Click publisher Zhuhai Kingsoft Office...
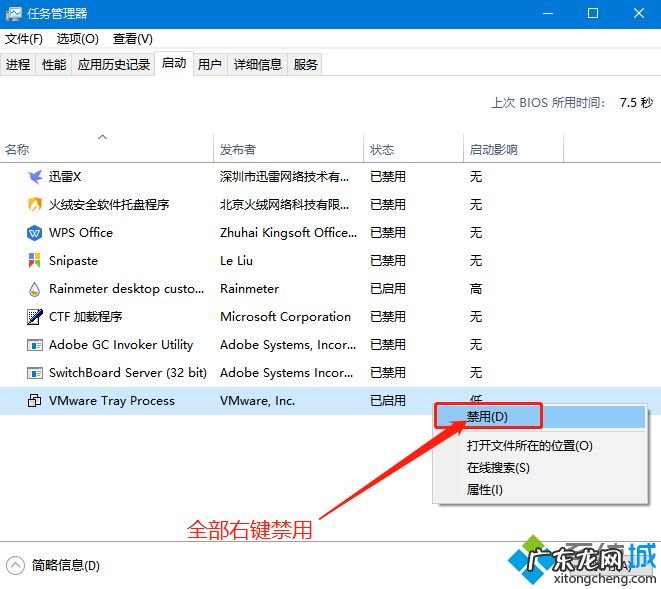The height and width of the screenshot is (589, 661). click(288, 233)
